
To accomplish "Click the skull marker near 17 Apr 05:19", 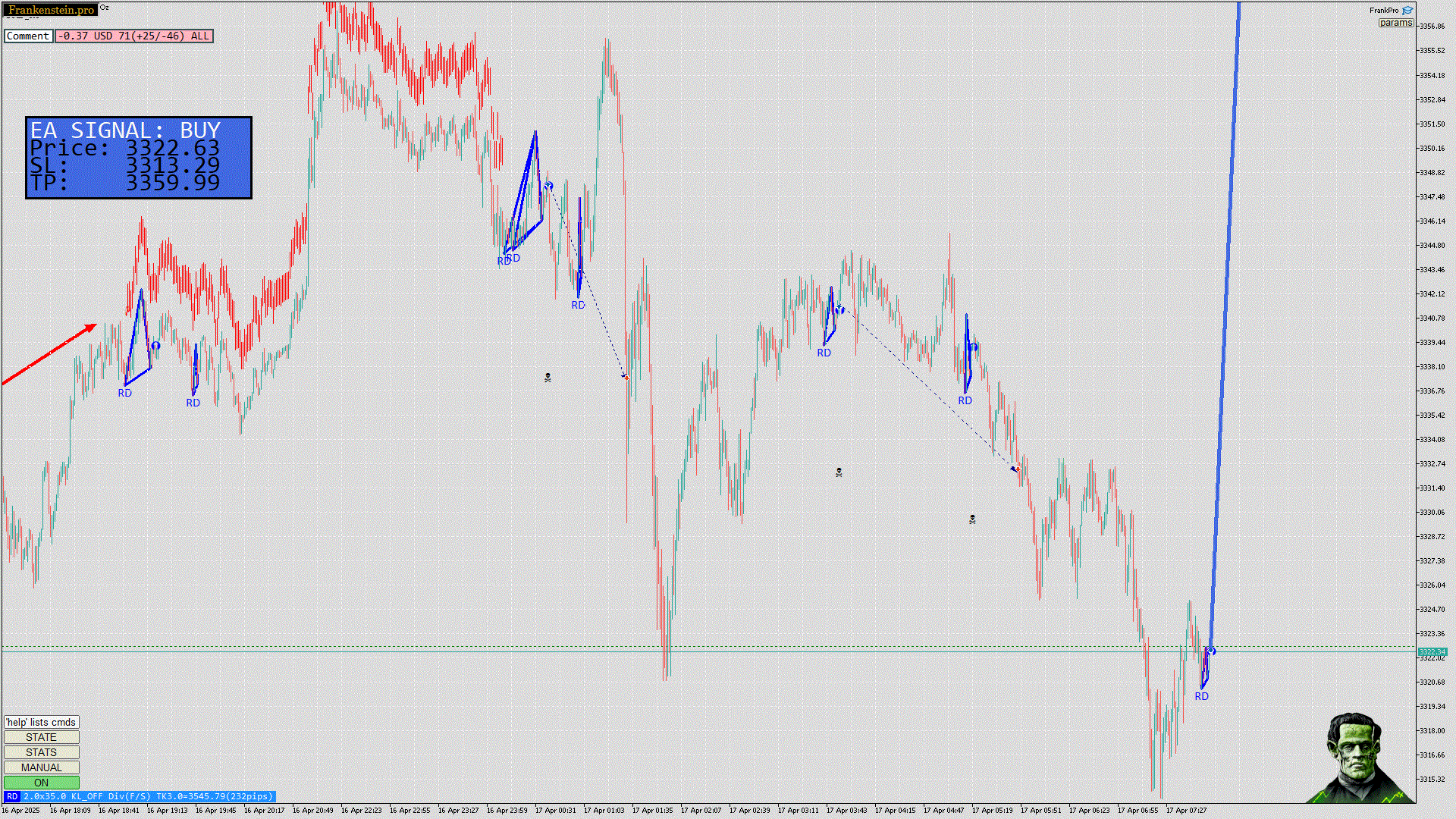I will coord(972,519).
